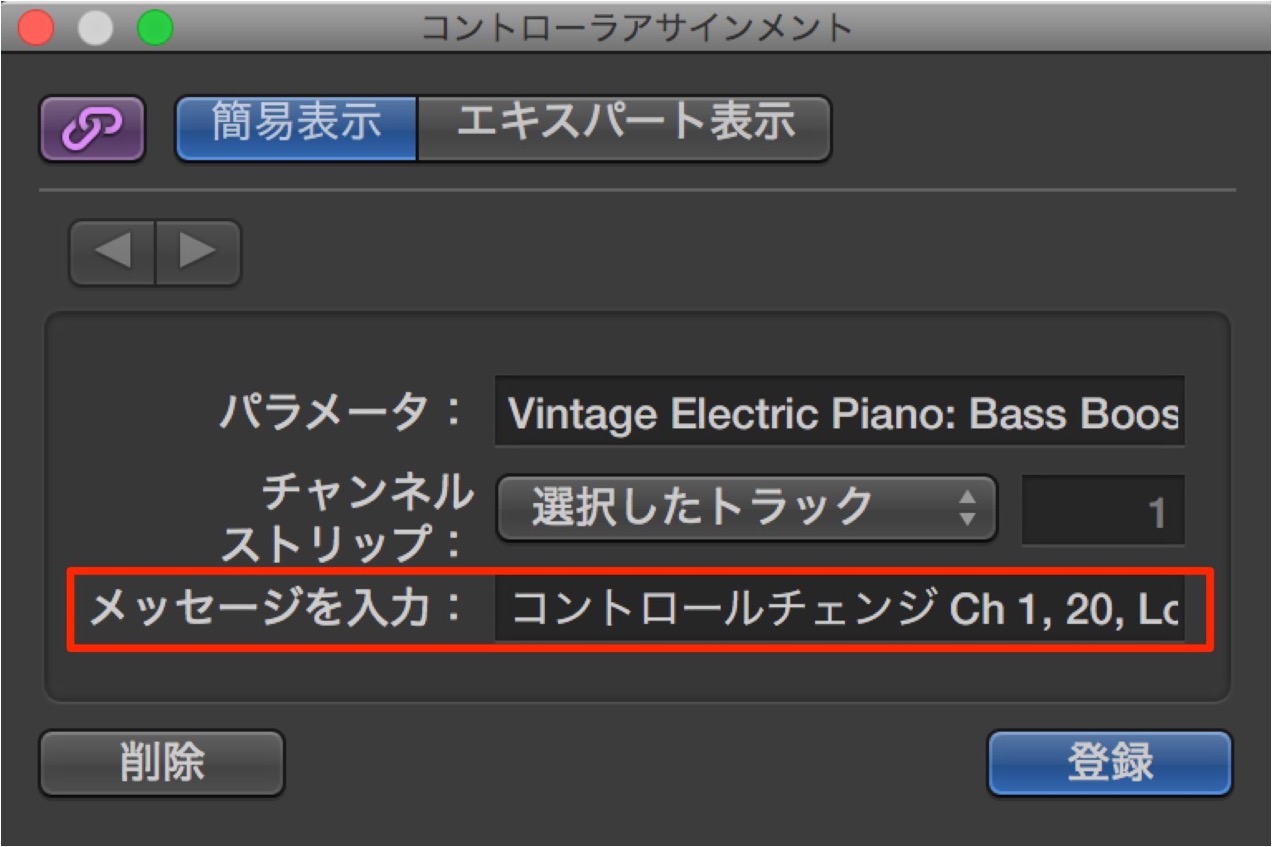Select the メッセージを入力 field コントロールチェンジ

840,608
